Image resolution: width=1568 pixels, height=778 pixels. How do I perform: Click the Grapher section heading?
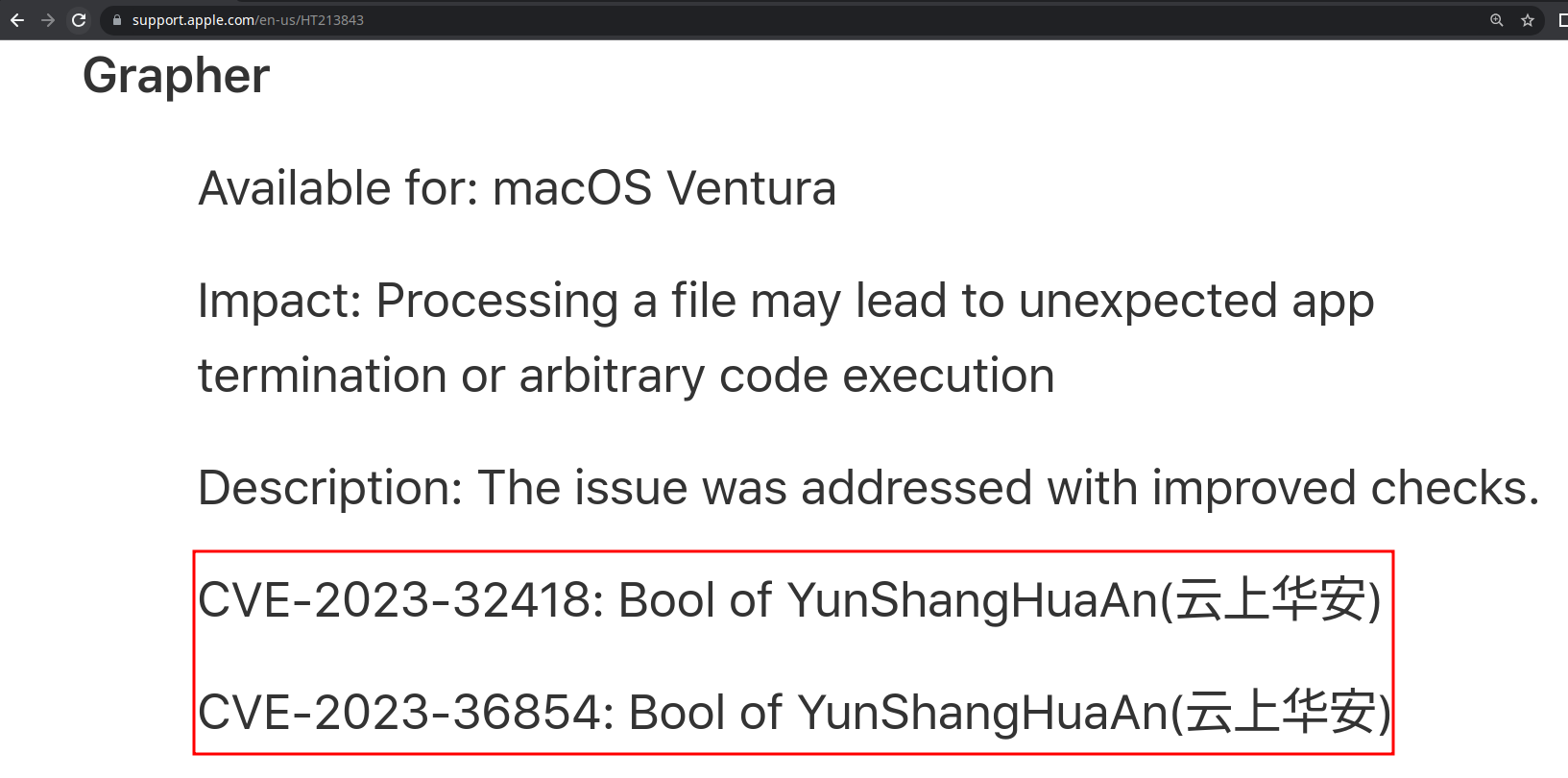point(176,76)
